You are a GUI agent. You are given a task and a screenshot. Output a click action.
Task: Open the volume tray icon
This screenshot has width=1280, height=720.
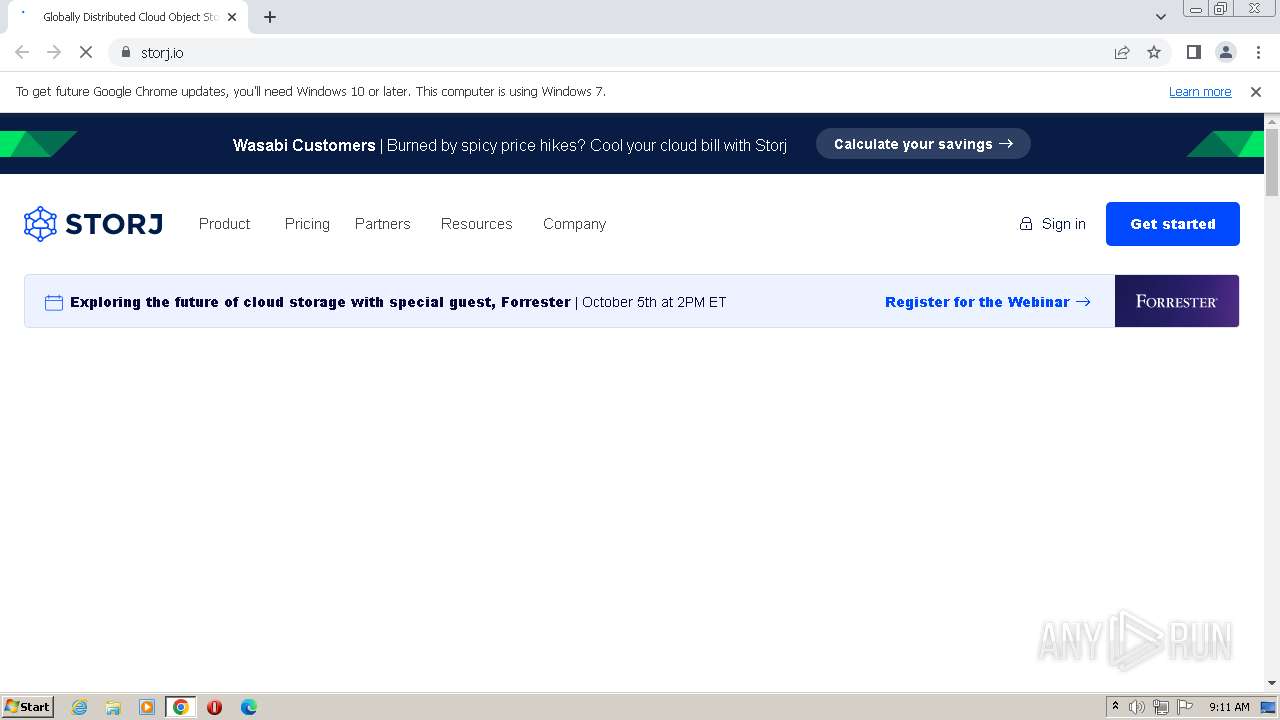[x=1137, y=707]
